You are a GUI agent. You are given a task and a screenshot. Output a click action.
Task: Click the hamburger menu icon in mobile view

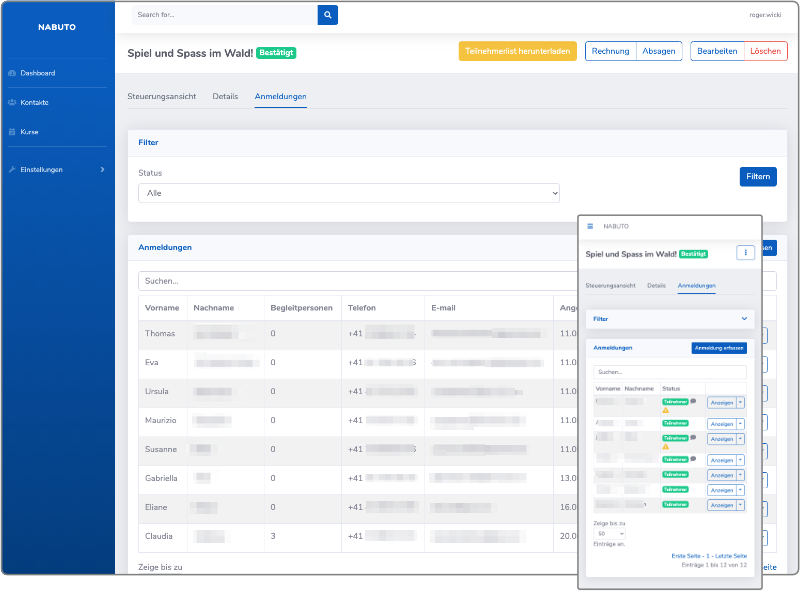coord(590,227)
